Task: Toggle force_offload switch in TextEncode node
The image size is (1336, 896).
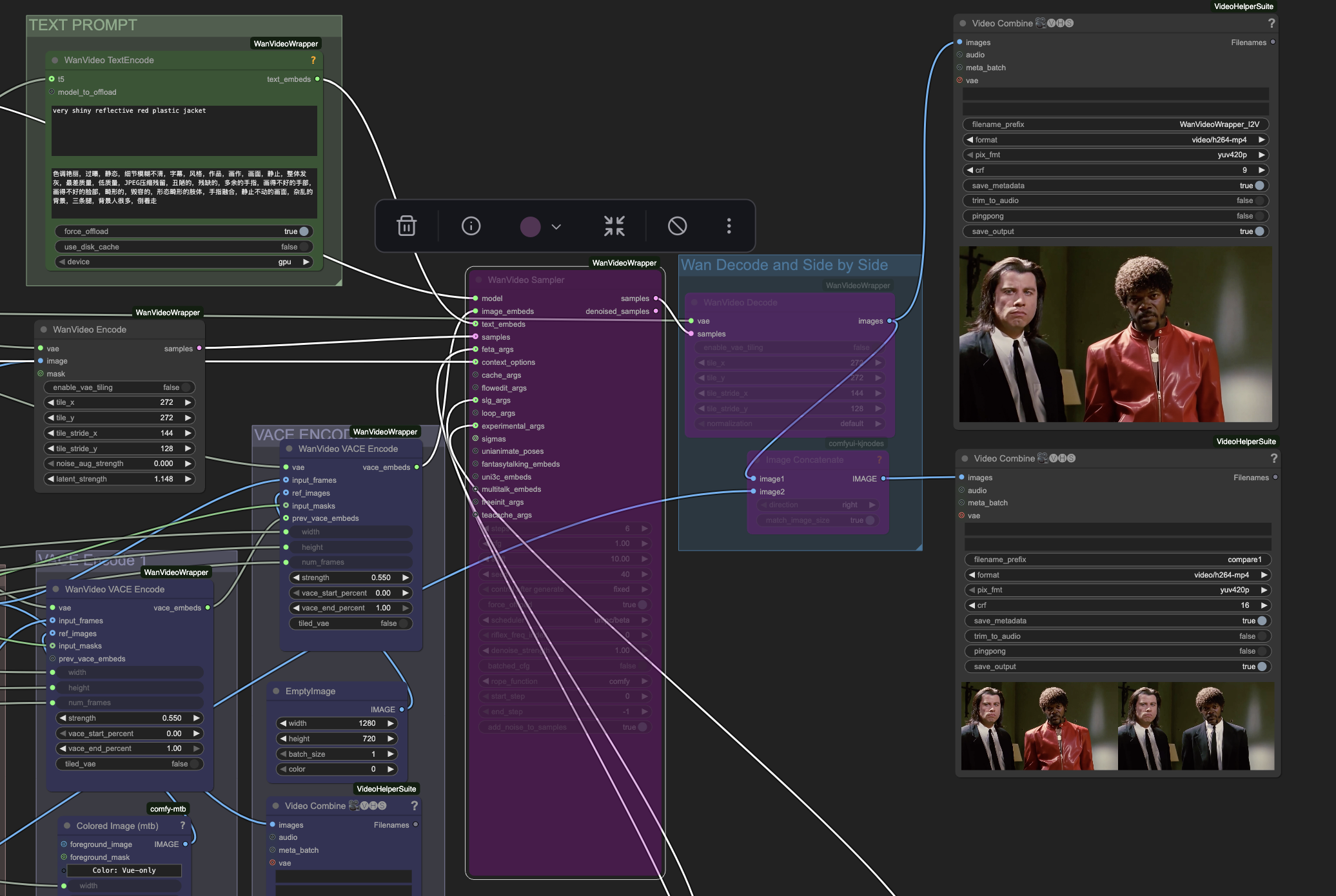Action: [x=304, y=231]
